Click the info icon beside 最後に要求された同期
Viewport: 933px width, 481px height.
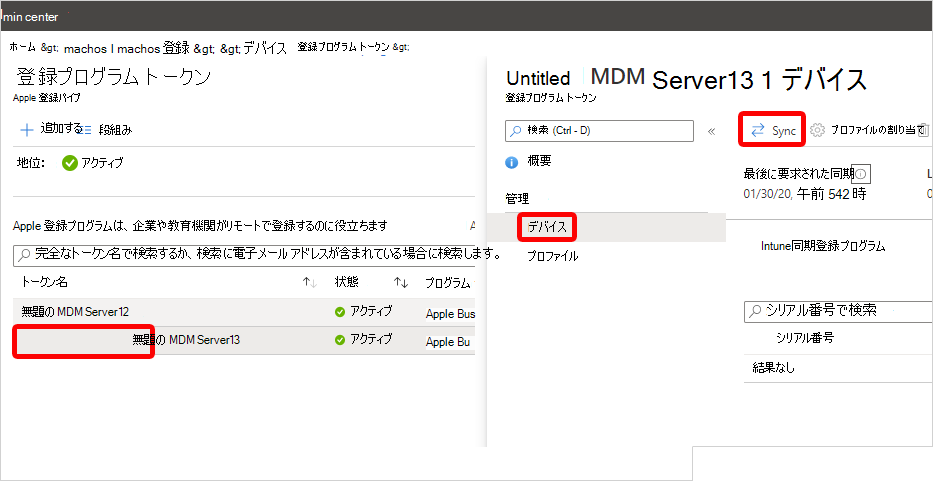pyautogui.click(x=862, y=174)
